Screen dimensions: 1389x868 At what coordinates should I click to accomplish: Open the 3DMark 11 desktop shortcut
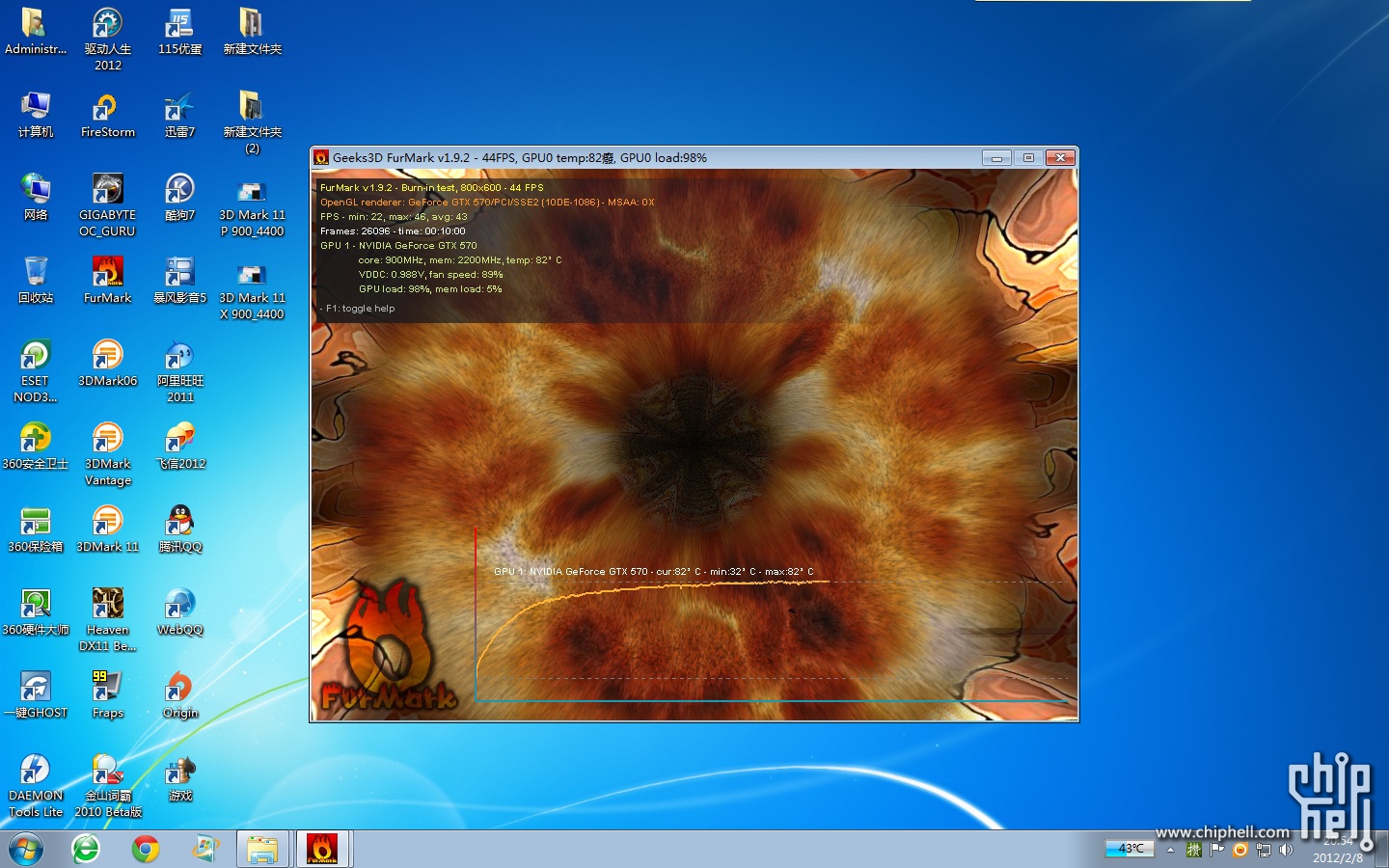[x=107, y=529]
